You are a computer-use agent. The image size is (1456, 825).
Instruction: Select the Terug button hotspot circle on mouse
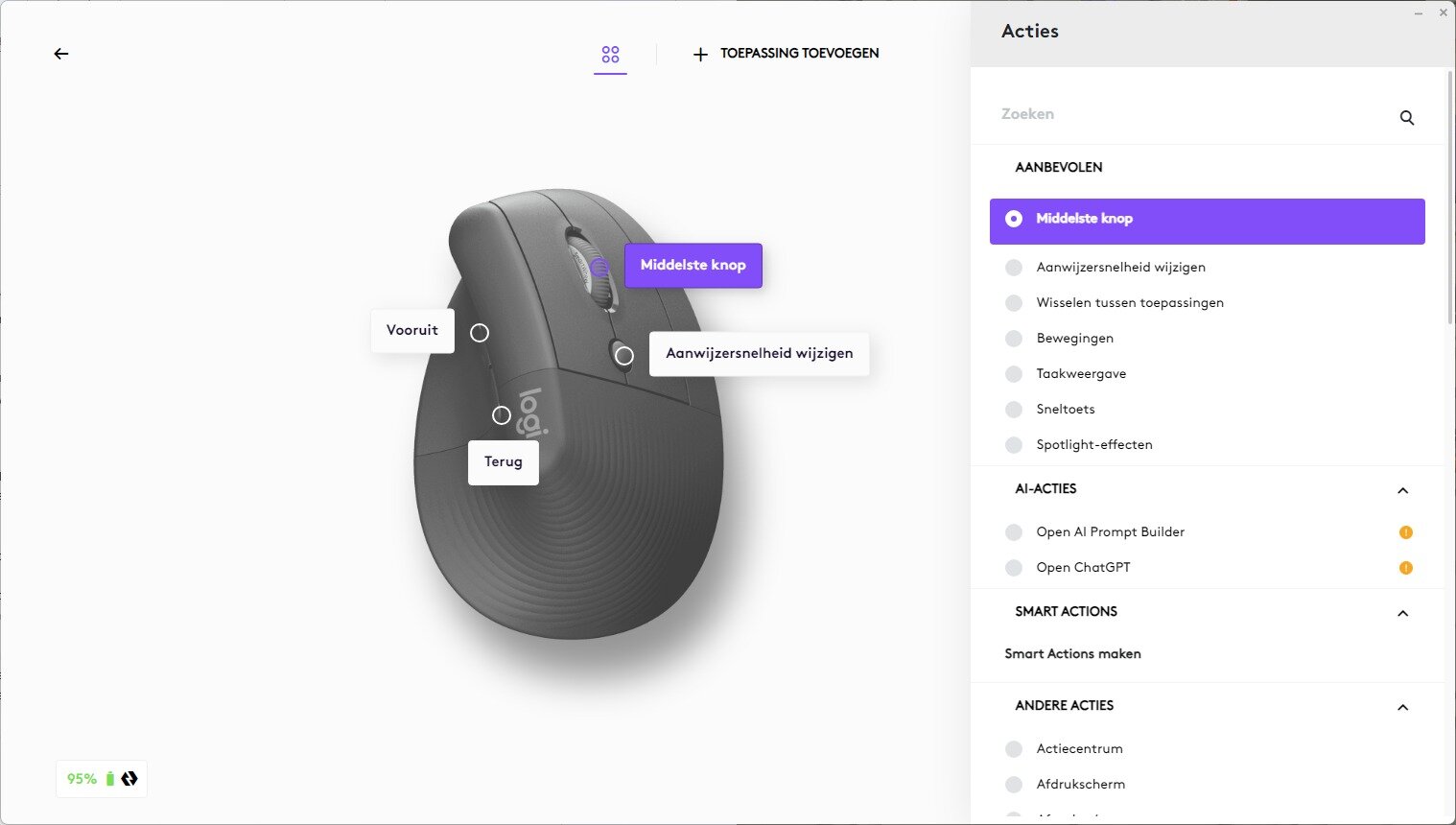coord(502,415)
